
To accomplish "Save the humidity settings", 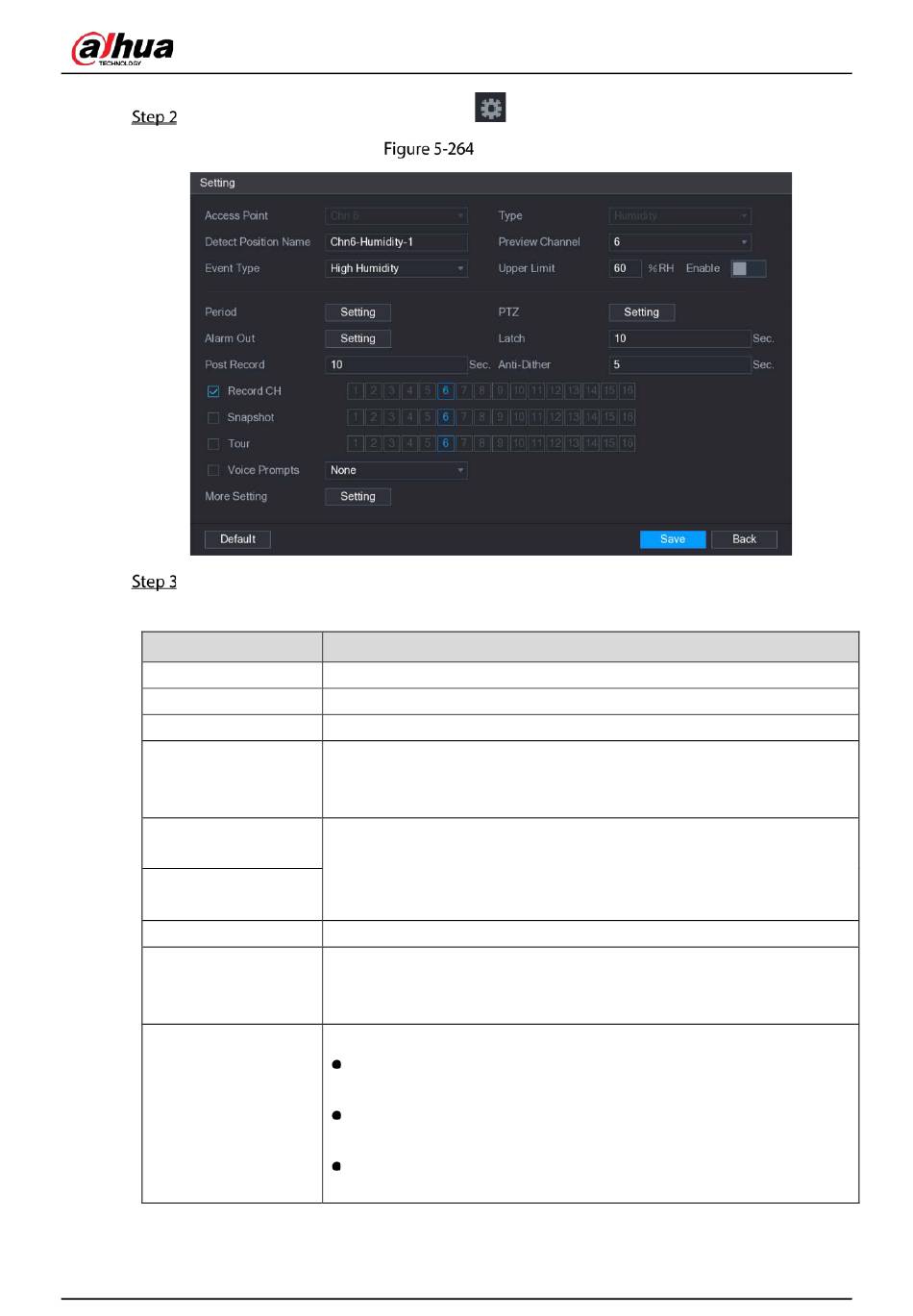I will [673, 539].
